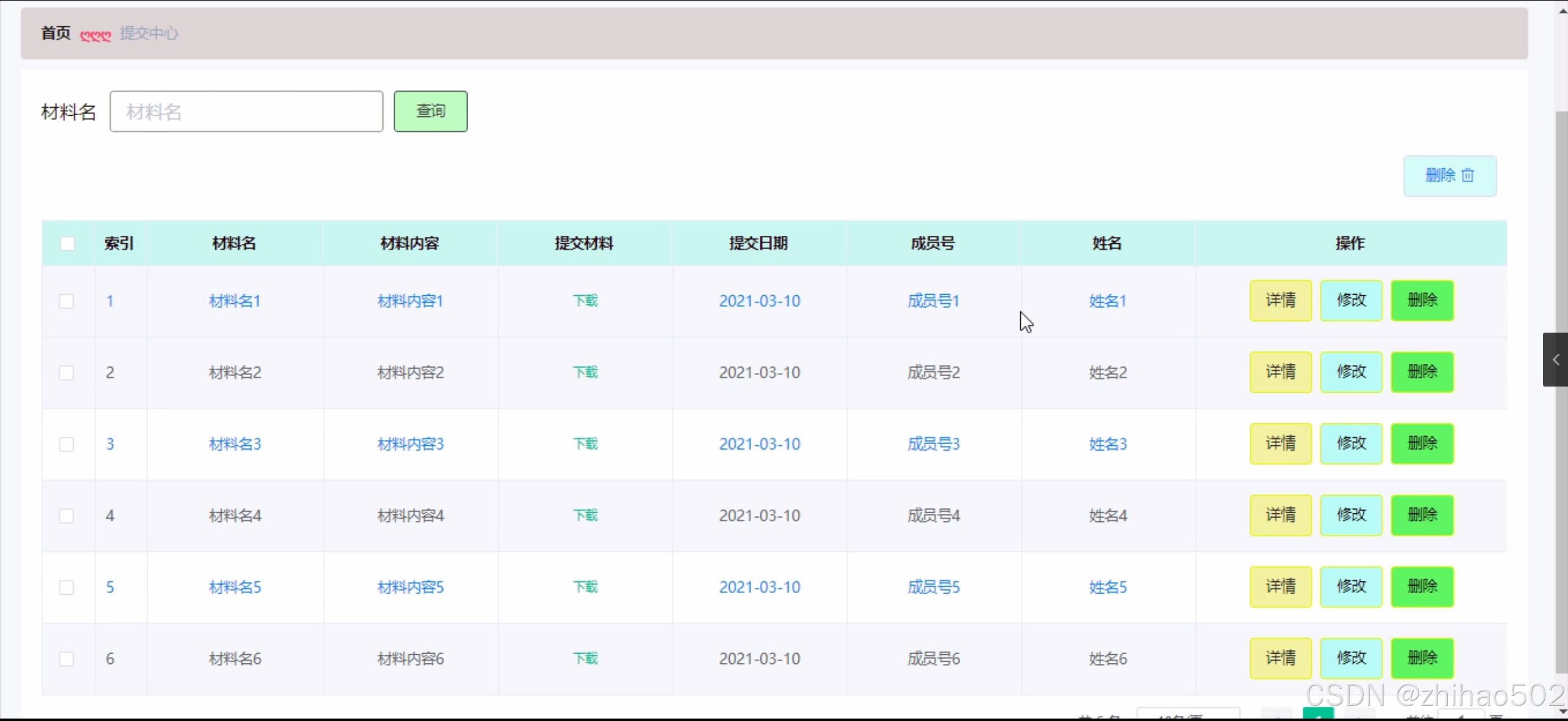Open the page size dropdown at bottom

click(x=1187, y=715)
